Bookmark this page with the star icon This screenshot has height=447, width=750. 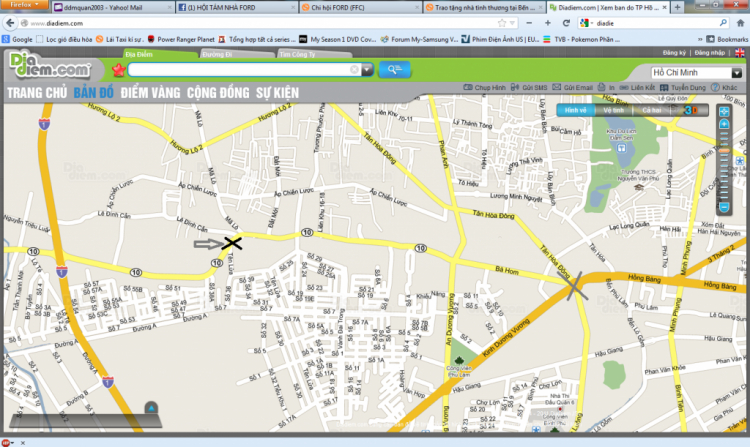pyautogui.click(x=501, y=22)
